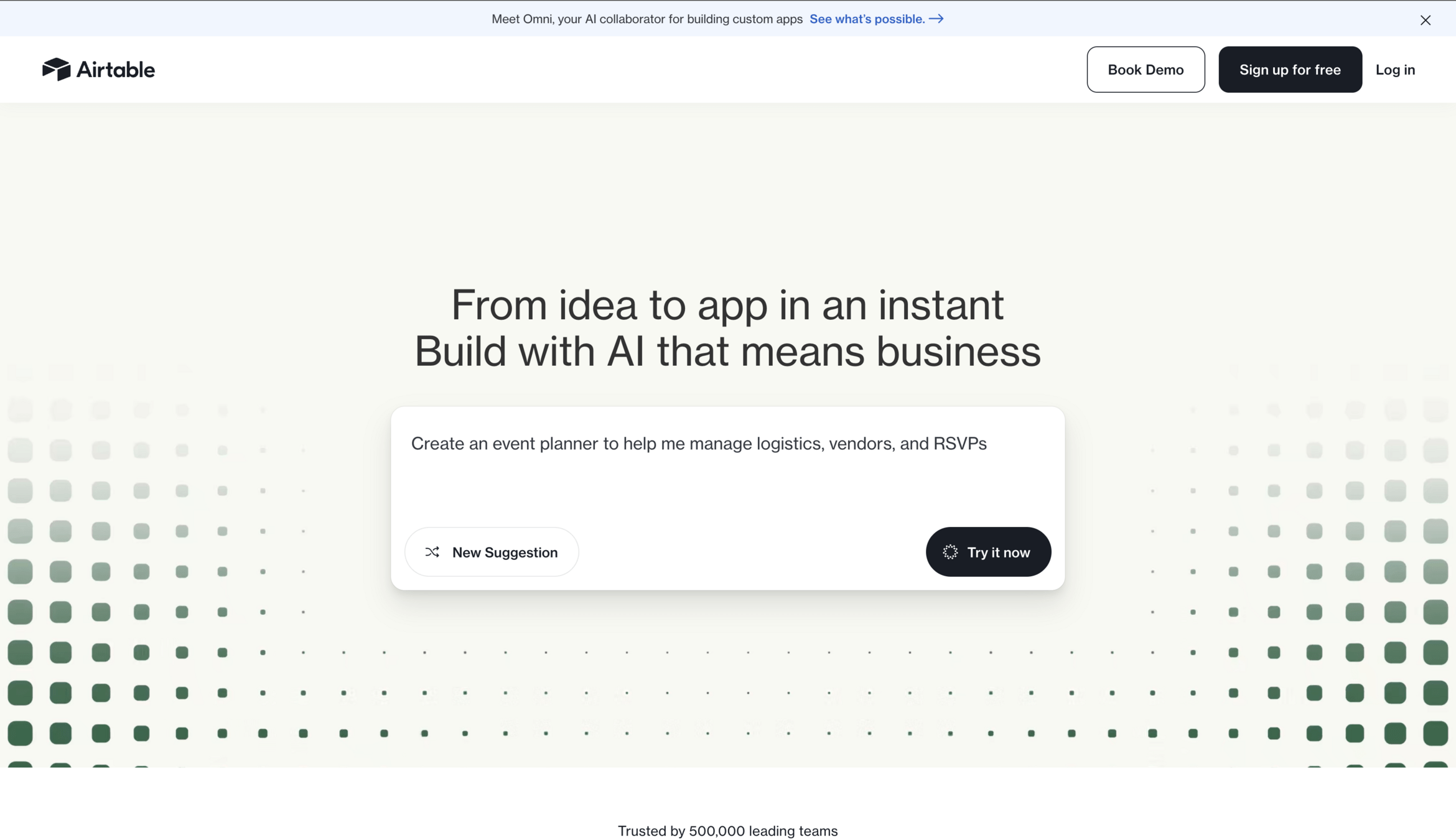The image size is (1456, 840).
Task: Dismiss the Omni announcement banner
Action: pos(1425,20)
